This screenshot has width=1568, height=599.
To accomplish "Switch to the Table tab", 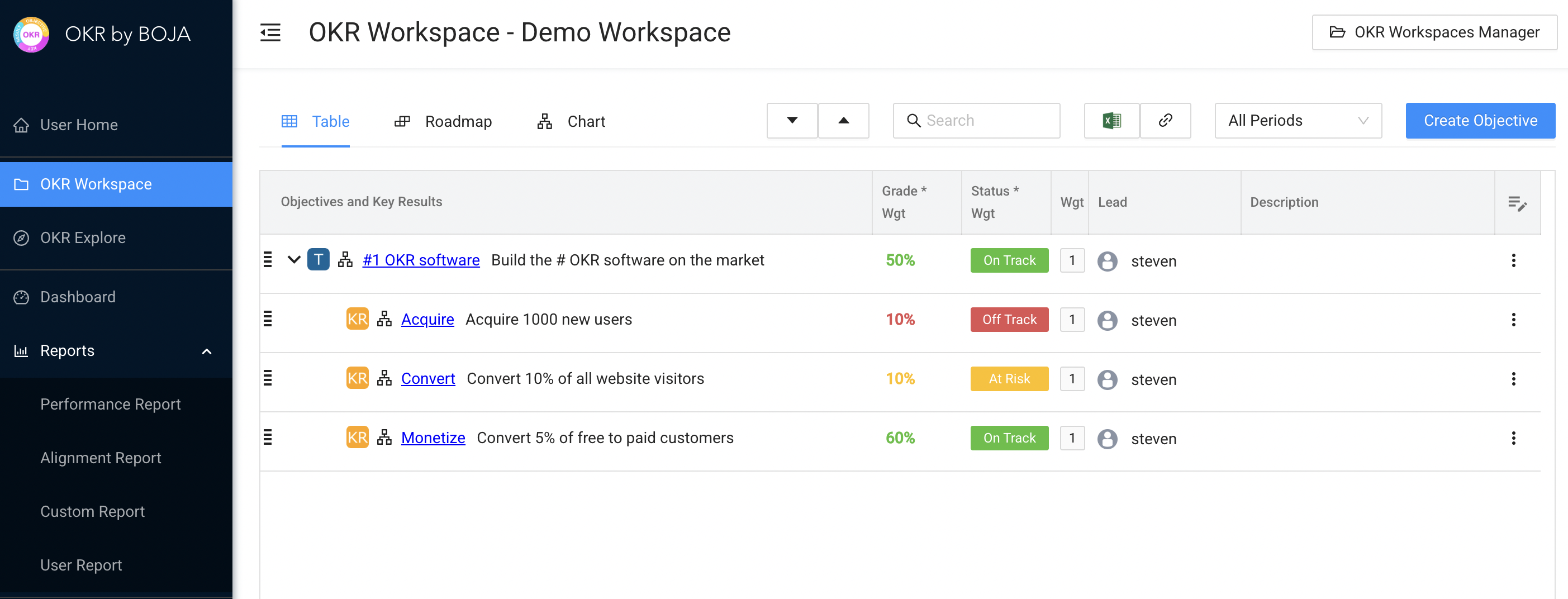I will [315, 121].
